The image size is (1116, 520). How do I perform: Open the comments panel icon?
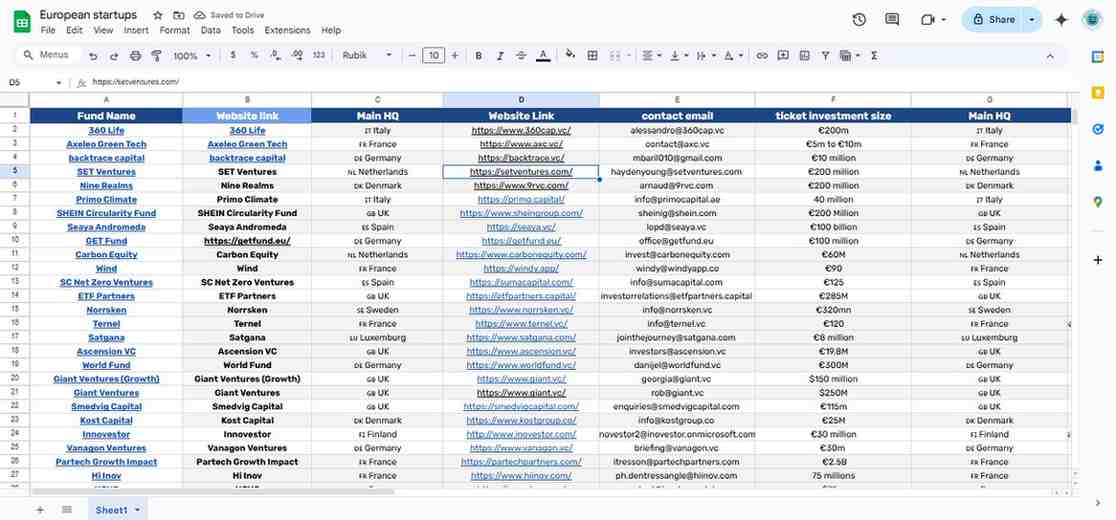pos(892,20)
